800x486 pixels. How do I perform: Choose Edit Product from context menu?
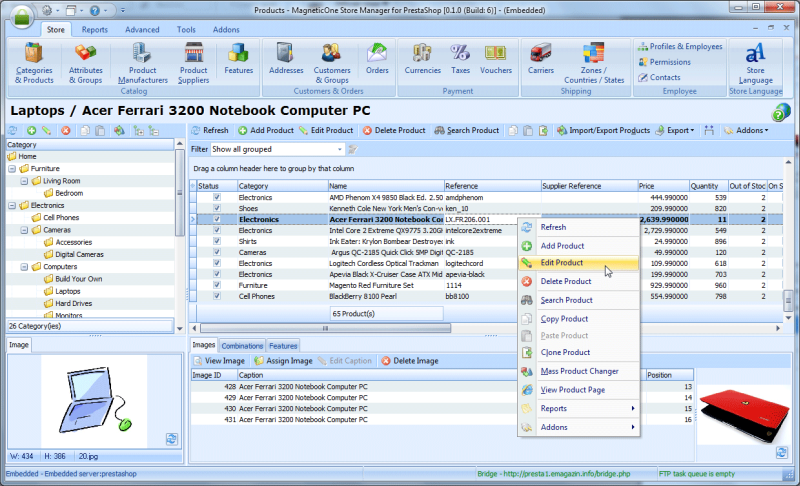tap(579, 263)
